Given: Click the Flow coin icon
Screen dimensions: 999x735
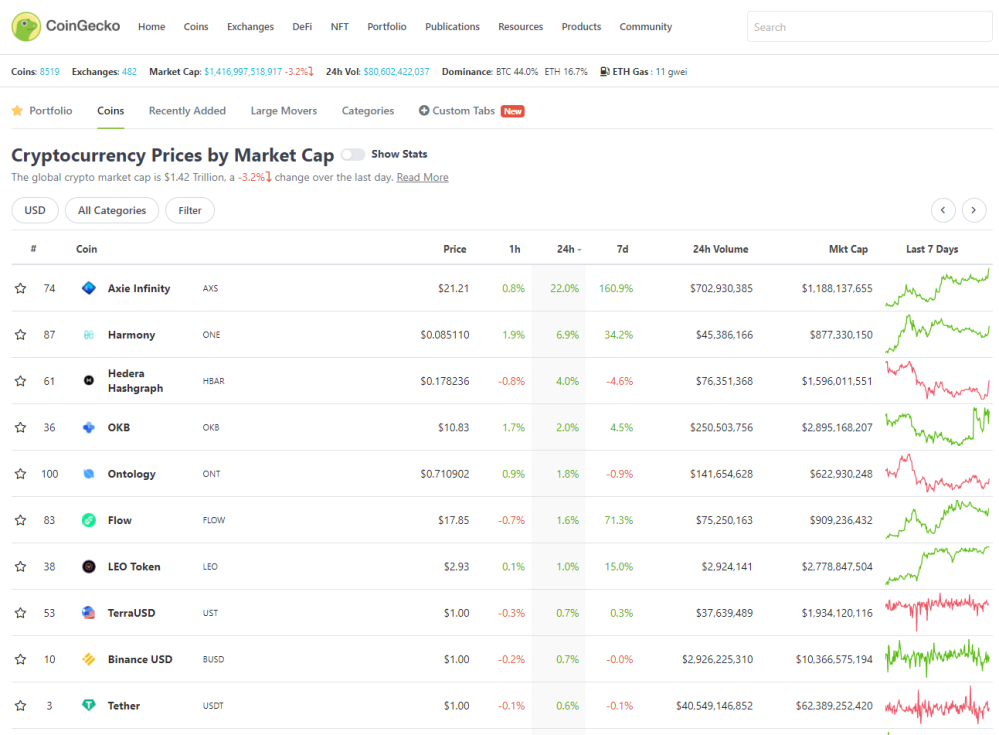Looking at the screenshot, I should [x=89, y=520].
